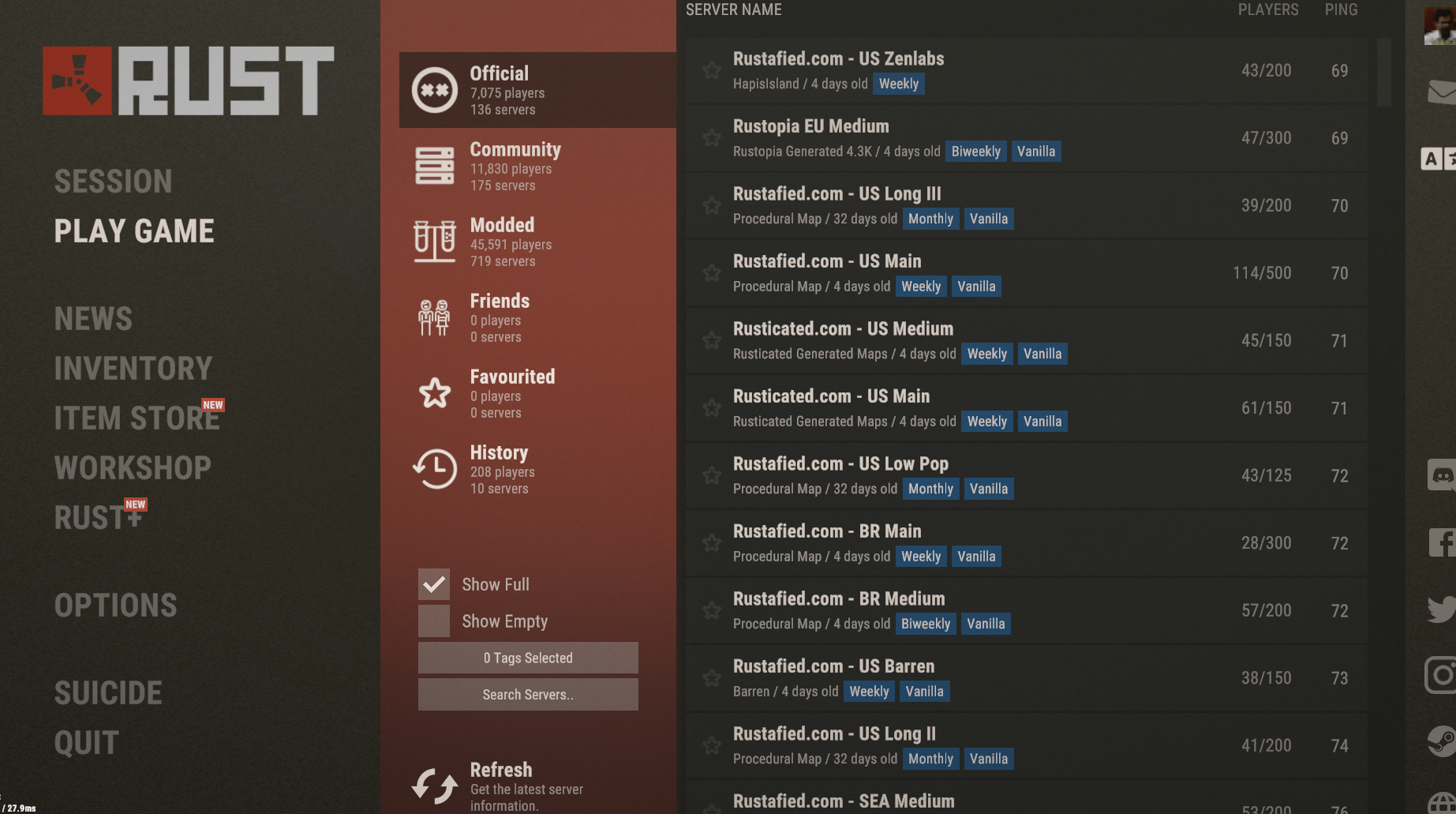The width and height of the screenshot is (1456, 814).
Task: Select the Modded servers test tube icon
Action: coord(434,241)
